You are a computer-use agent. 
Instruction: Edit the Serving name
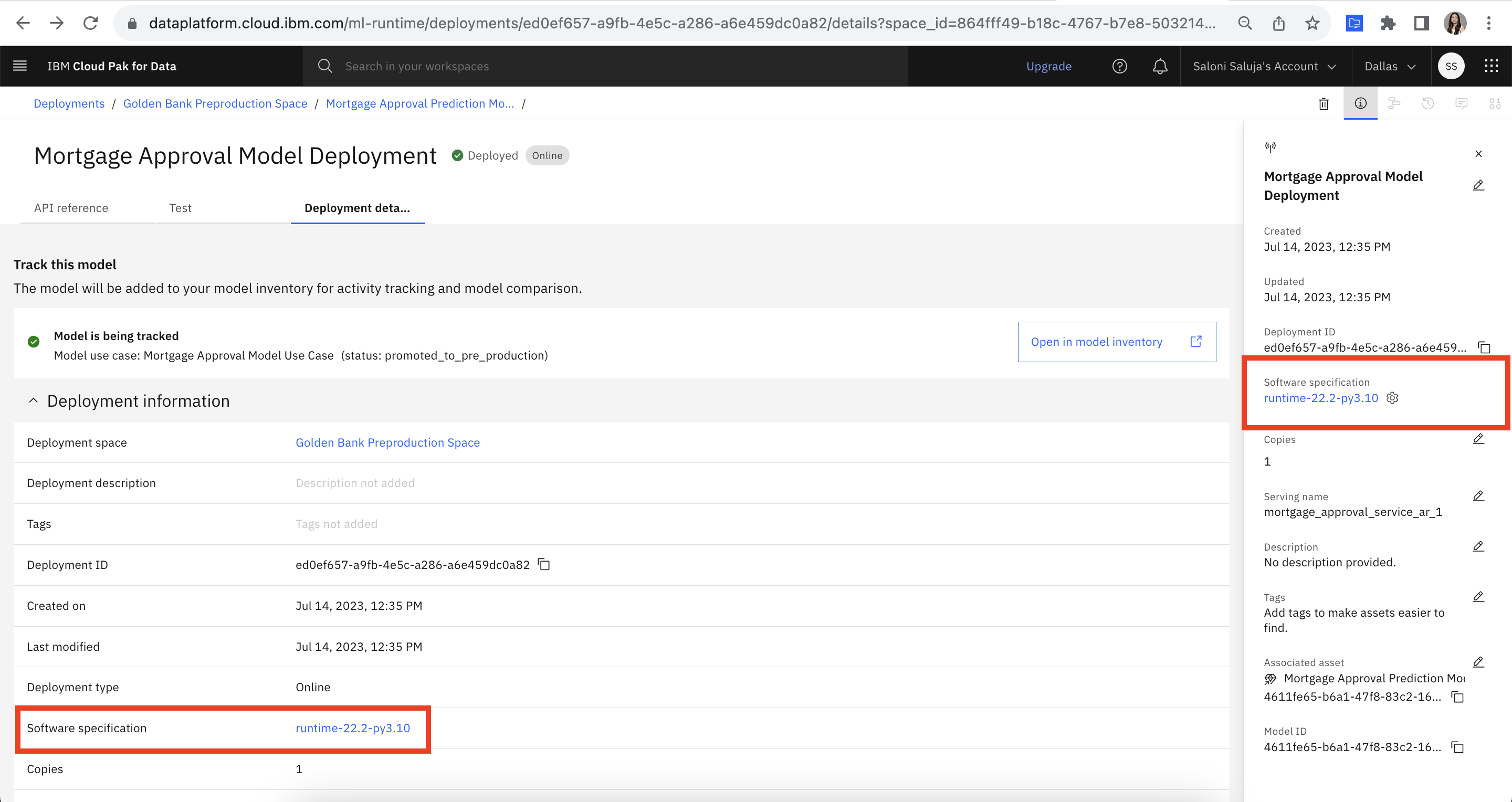1478,496
